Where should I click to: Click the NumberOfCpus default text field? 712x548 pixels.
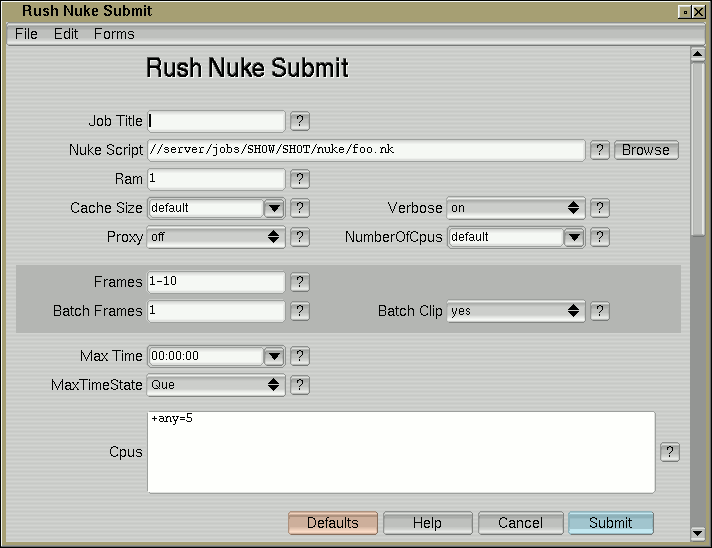pos(506,237)
